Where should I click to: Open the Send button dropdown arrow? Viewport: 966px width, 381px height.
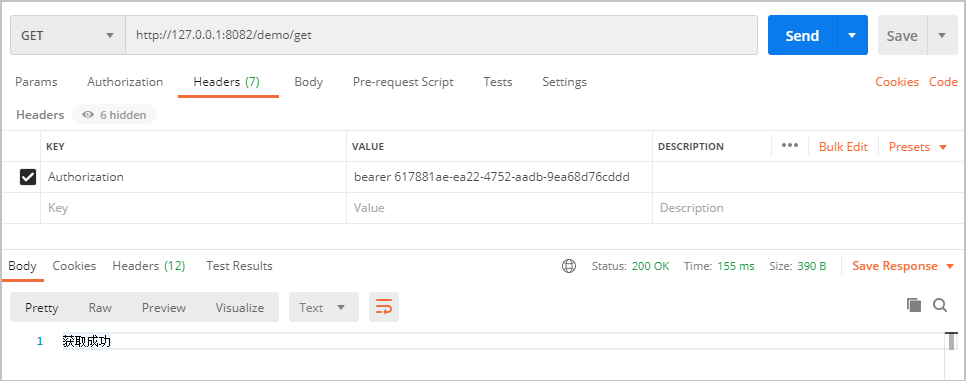point(853,35)
